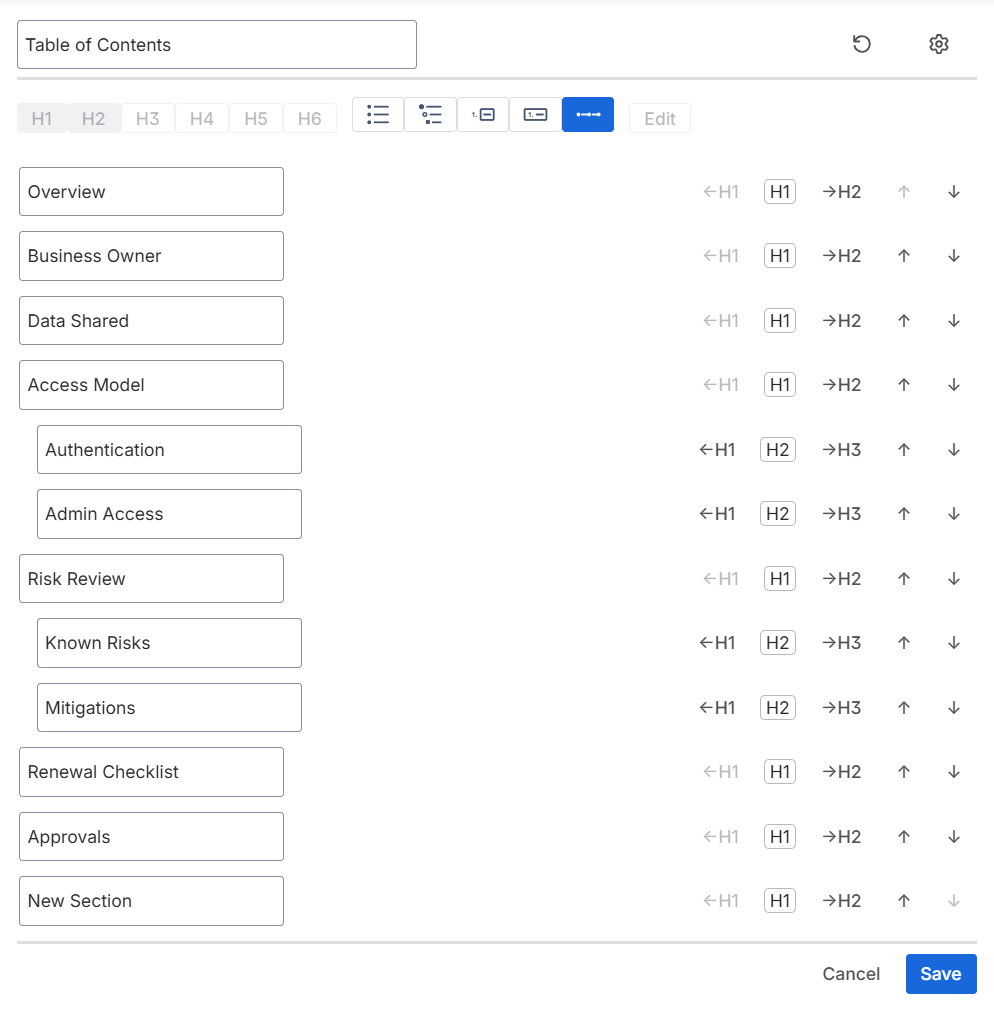The width and height of the screenshot is (994, 1011).
Task: Click the Cancel button
Action: pyautogui.click(x=851, y=974)
